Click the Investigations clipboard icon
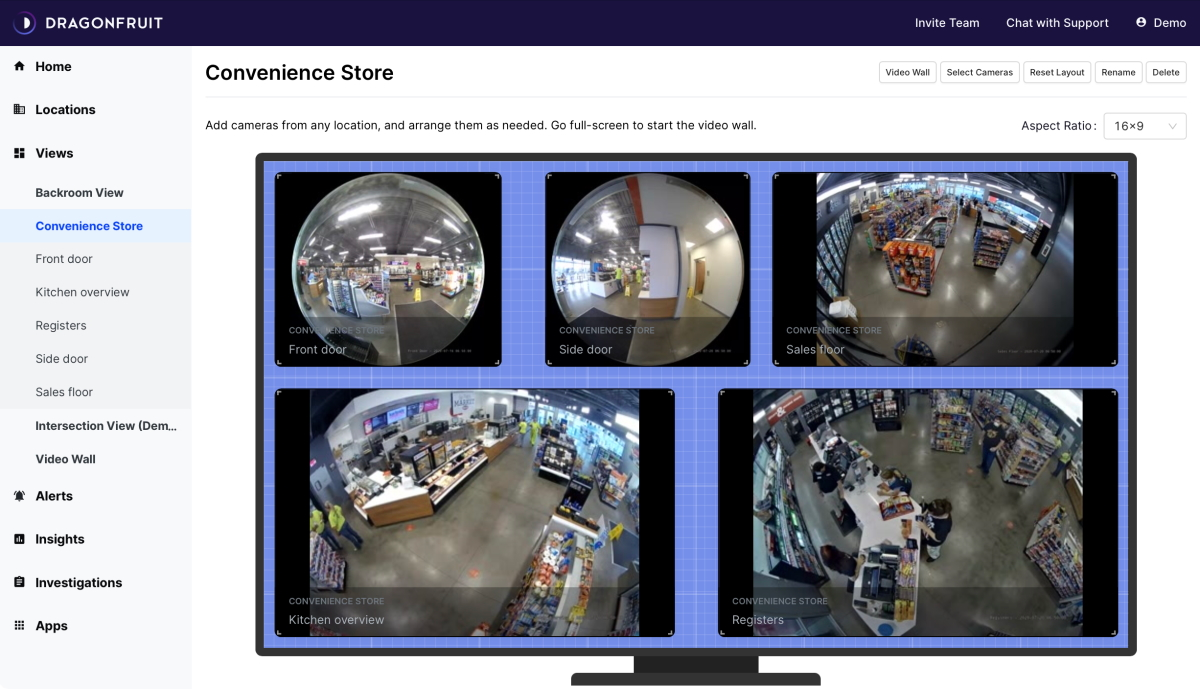Viewport: 1200px width, 689px height. [x=19, y=582]
